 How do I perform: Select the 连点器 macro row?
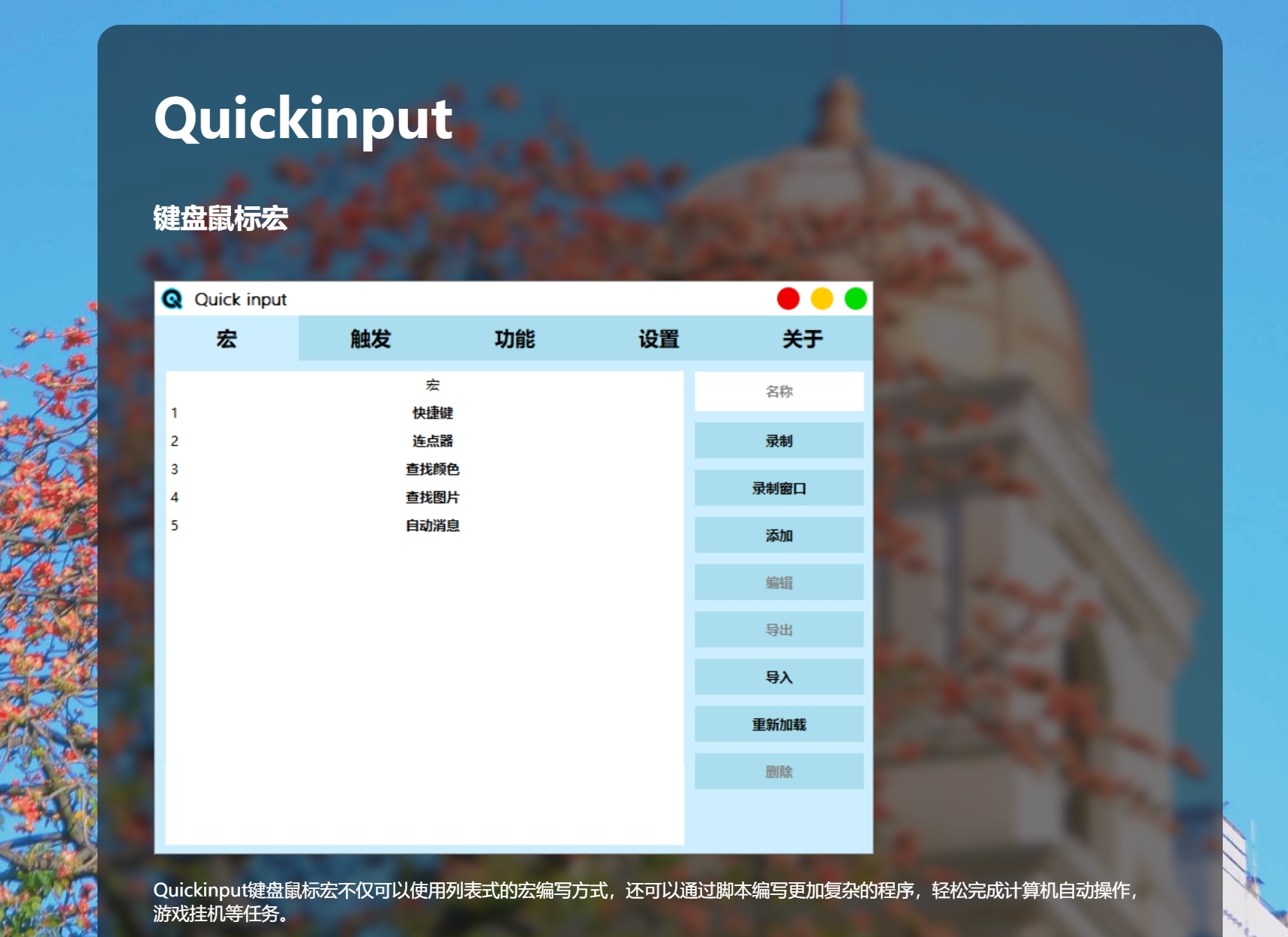coord(425,440)
